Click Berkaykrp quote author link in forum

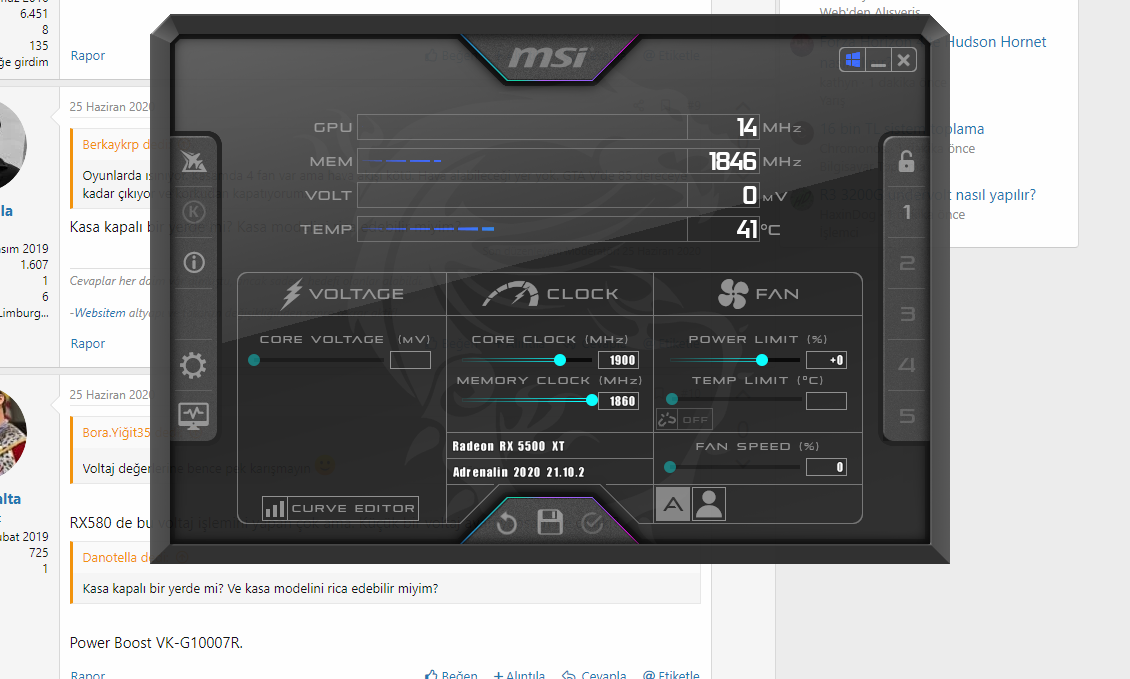[x=110, y=144]
